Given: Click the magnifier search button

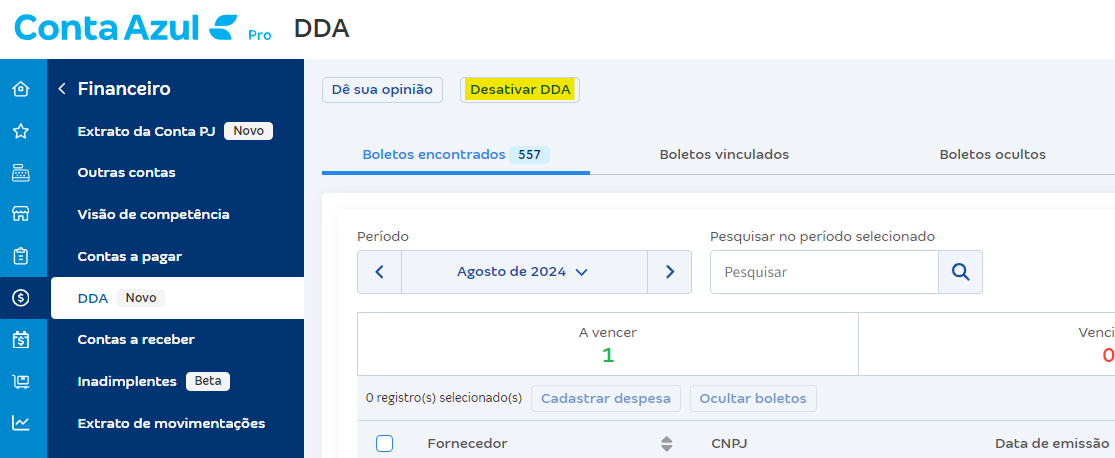Looking at the screenshot, I should [x=961, y=272].
